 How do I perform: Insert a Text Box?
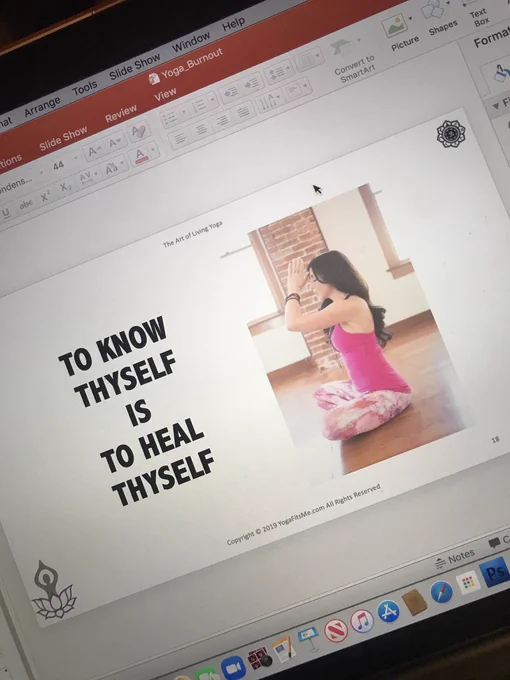coord(479,12)
